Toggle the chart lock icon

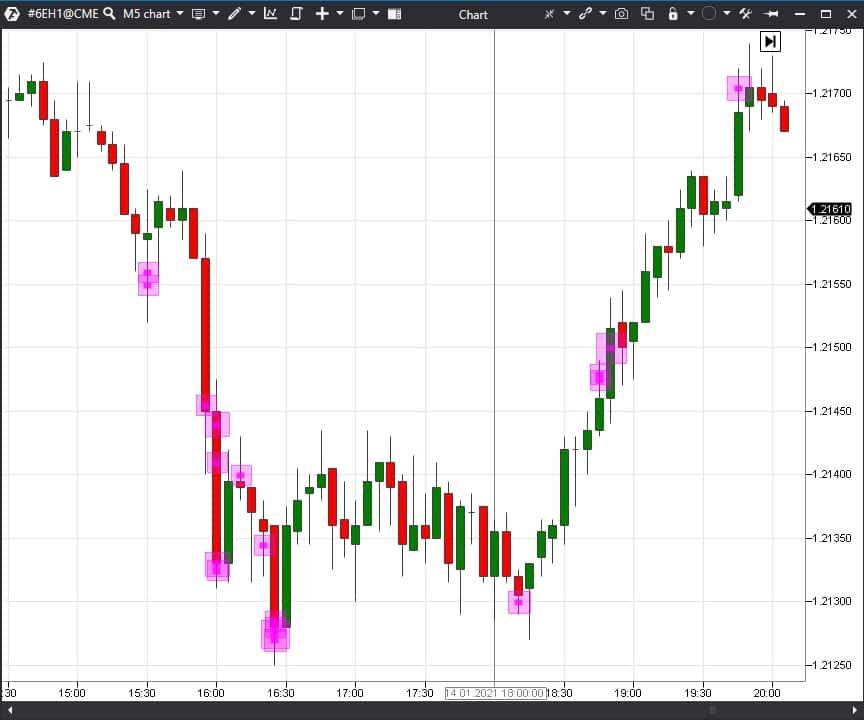pos(673,14)
